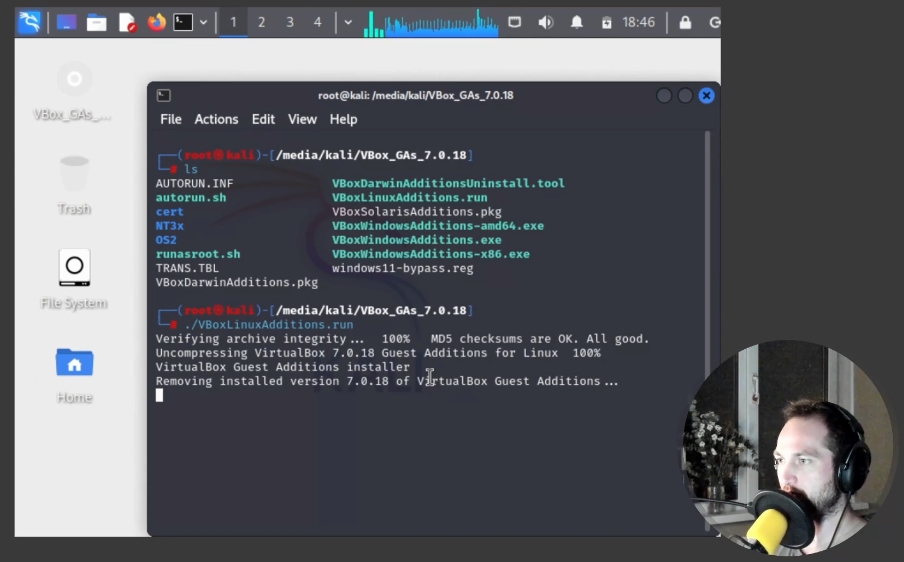
Task: Open the terminal View menu
Action: (302, 119)
